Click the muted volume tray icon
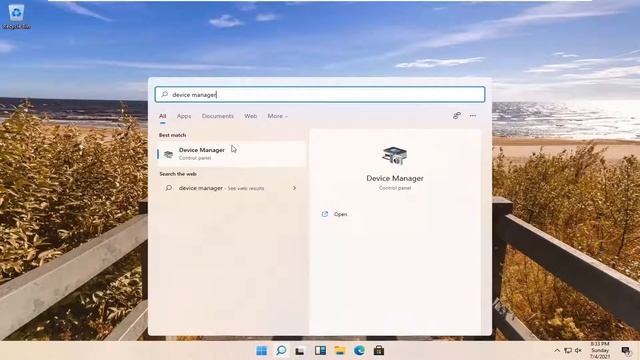Image resolution: width=640 pixels, height=360 pixels. click(x=578, y=351)
